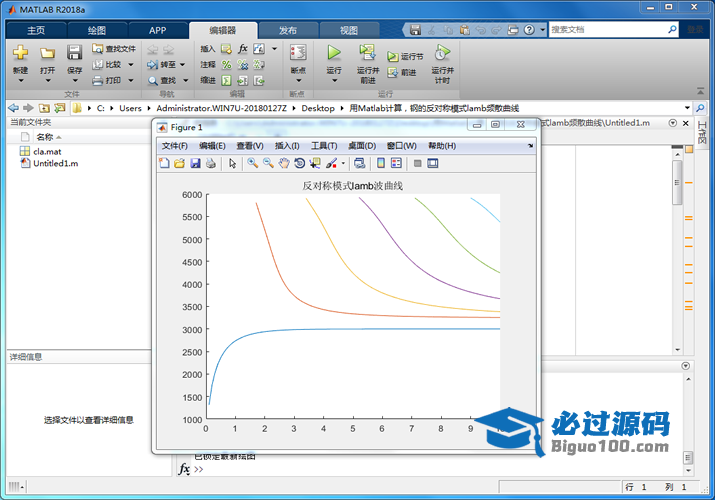Select Untitled1.m in current folder panel
Viewport: 715px width, 500px height.
tap(55, 163)
